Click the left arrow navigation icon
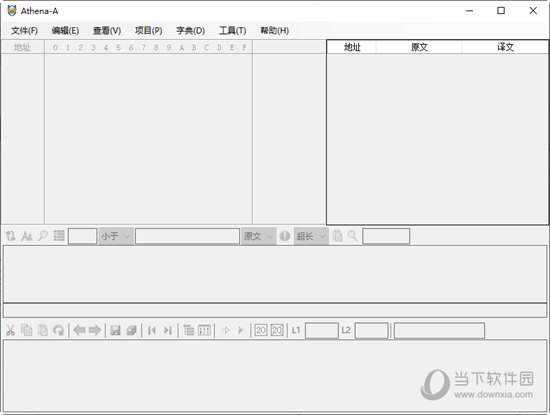Viewport: 550px width, 415px height. pyautogui.click(x=80, y=330)
